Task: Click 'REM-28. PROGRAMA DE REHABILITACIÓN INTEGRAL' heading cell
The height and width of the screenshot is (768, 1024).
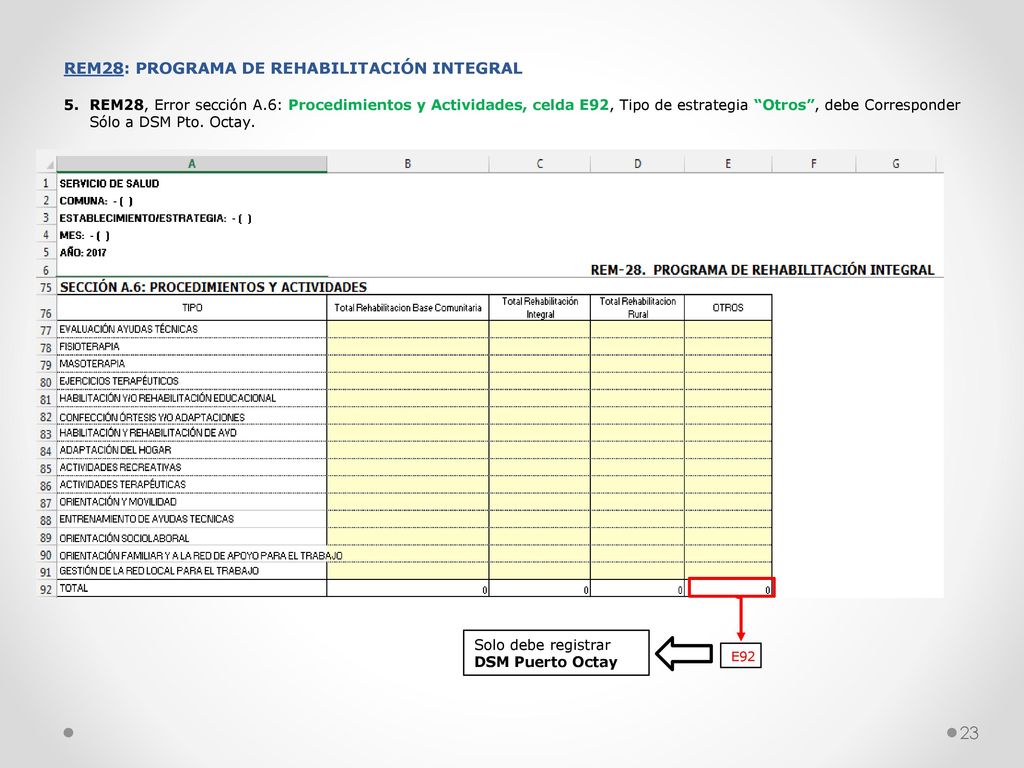Action: click(x=762, y=270)
